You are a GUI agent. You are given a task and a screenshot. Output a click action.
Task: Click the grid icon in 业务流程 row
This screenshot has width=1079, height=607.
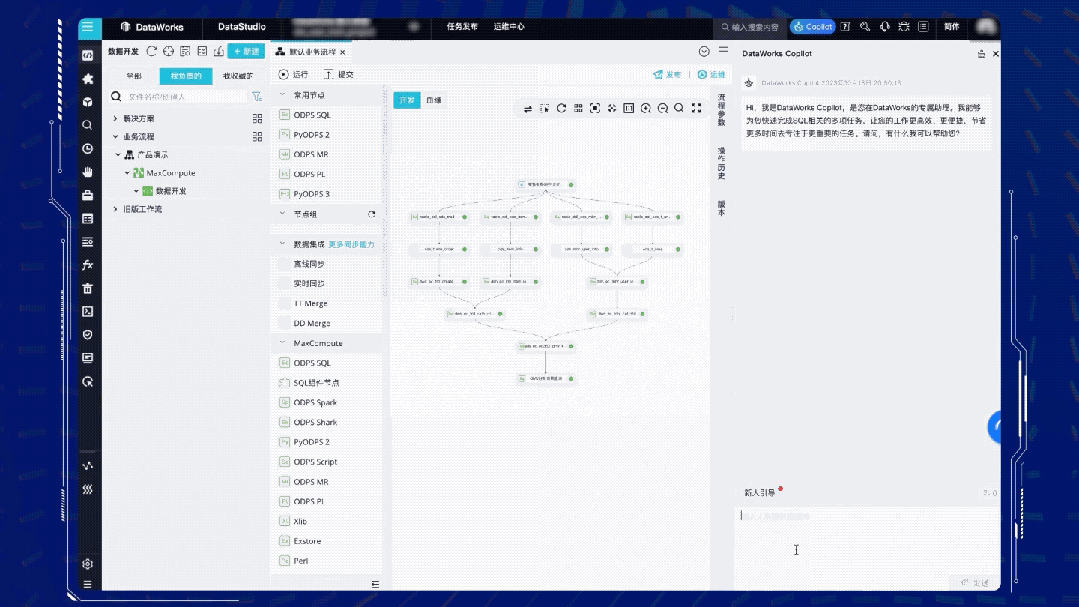257,136
